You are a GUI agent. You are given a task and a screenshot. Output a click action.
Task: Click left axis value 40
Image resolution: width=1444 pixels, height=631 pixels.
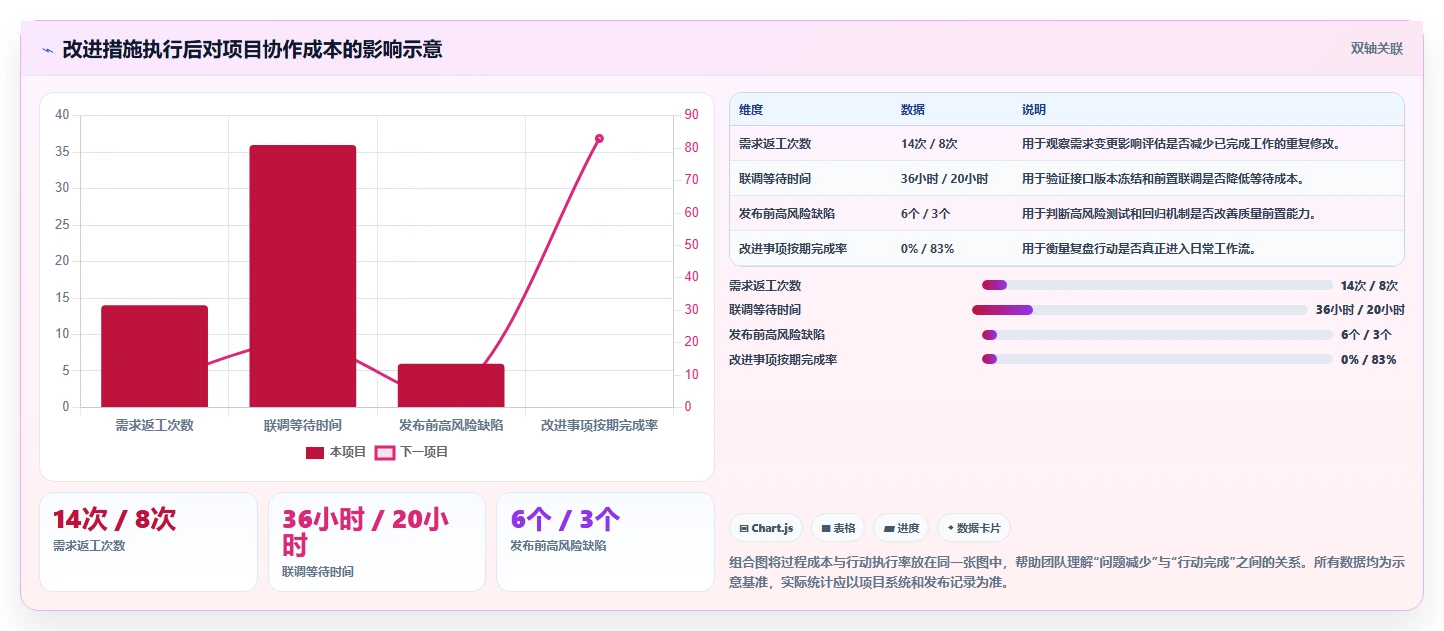(62, 115)
